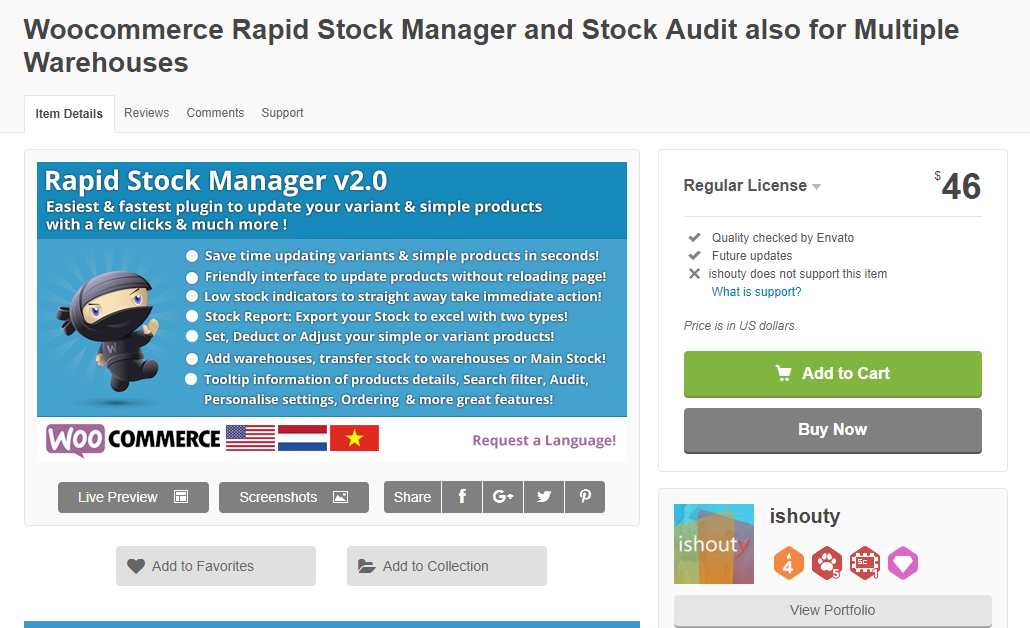Click the ishouty author name
The image size is (1030, 628).
[x=805, y=516]
